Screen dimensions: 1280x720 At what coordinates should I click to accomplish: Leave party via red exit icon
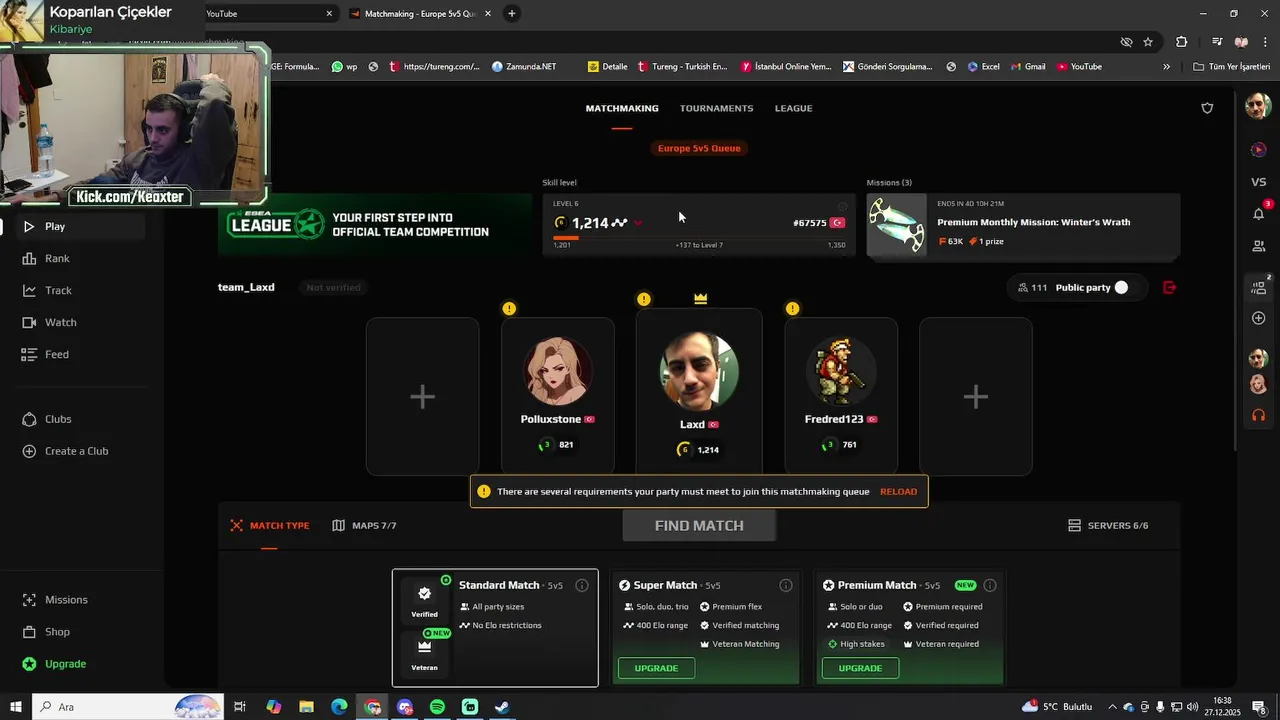click(1169, 287)
